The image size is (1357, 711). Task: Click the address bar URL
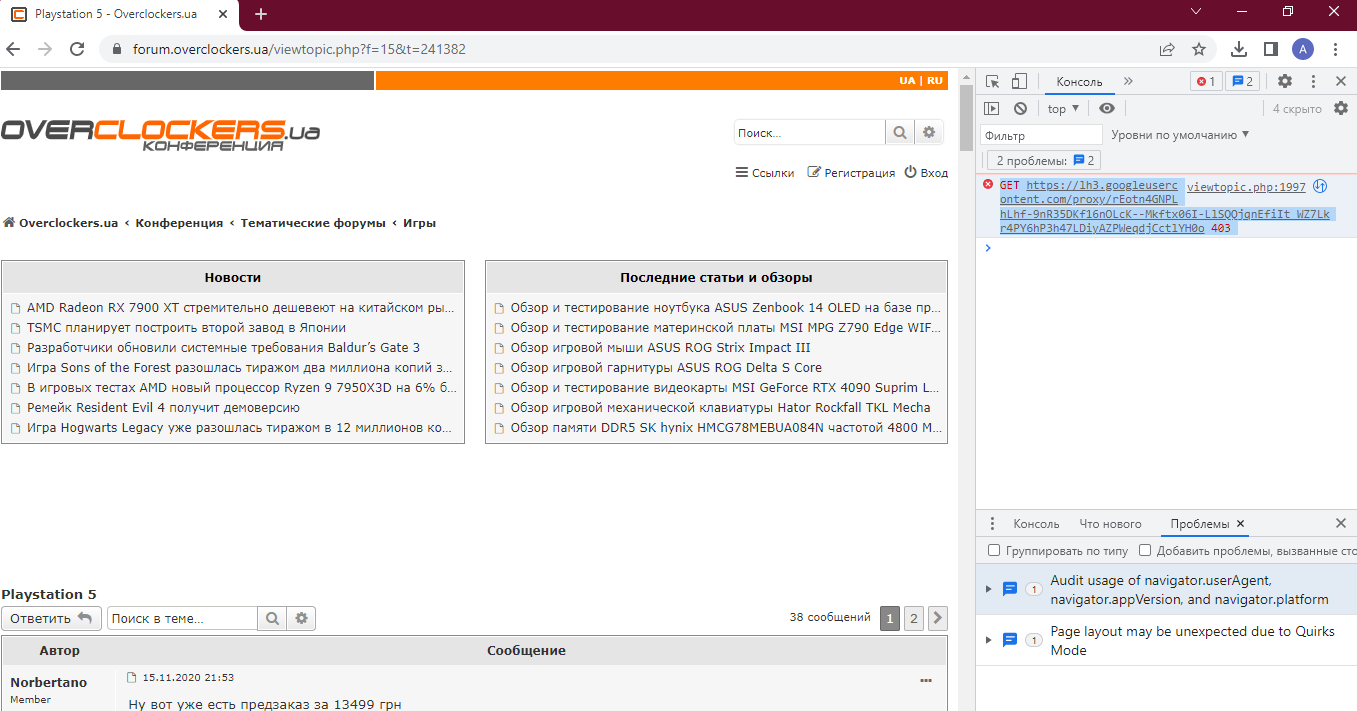click(299, 49)
